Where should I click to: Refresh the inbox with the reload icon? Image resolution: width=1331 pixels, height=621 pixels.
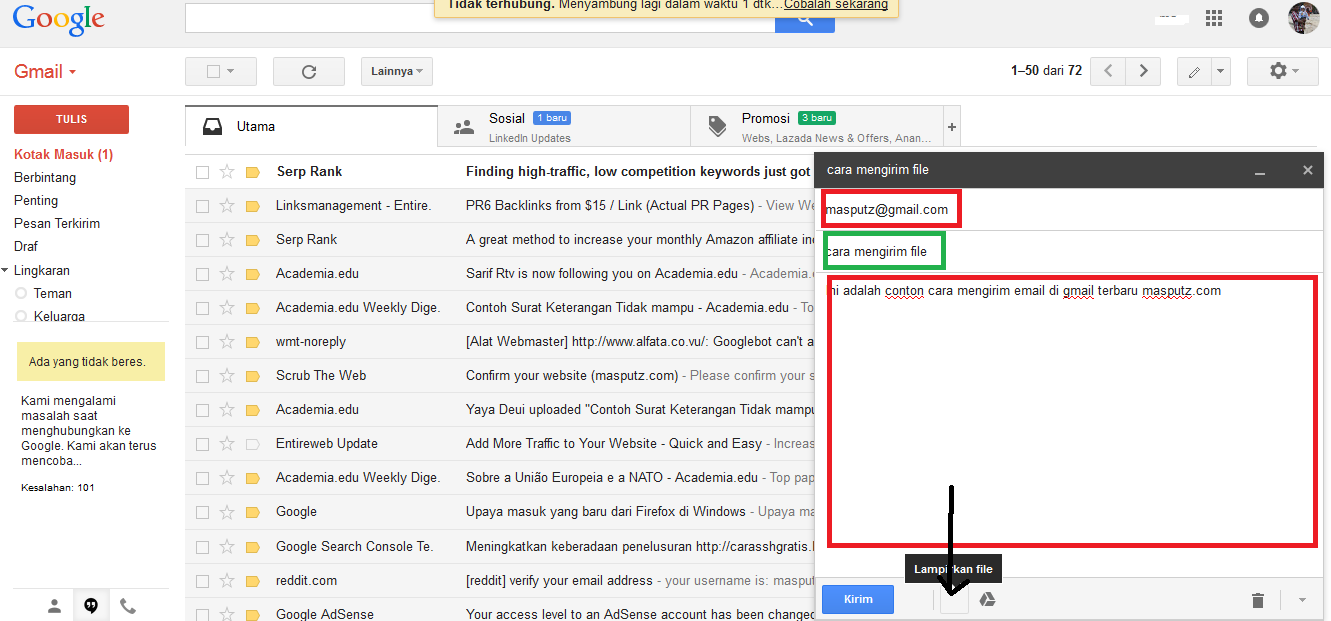(x=309, y=71)
